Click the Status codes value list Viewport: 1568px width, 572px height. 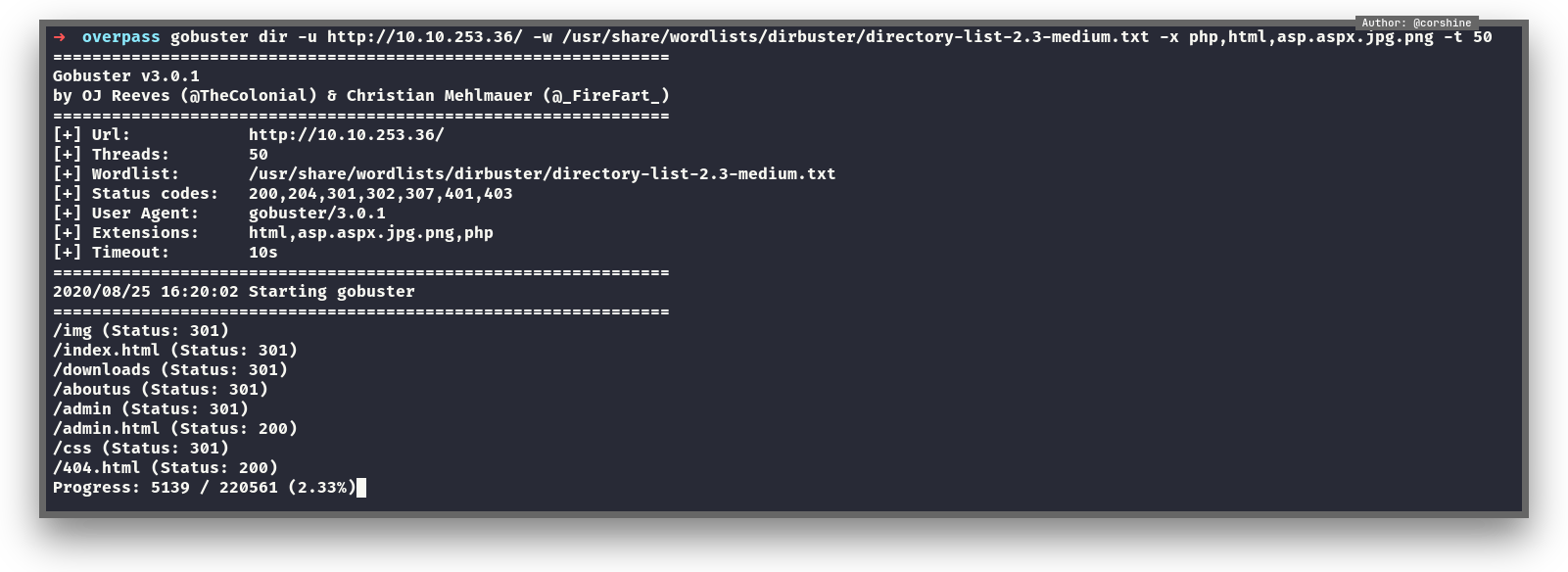pos(380,194)
